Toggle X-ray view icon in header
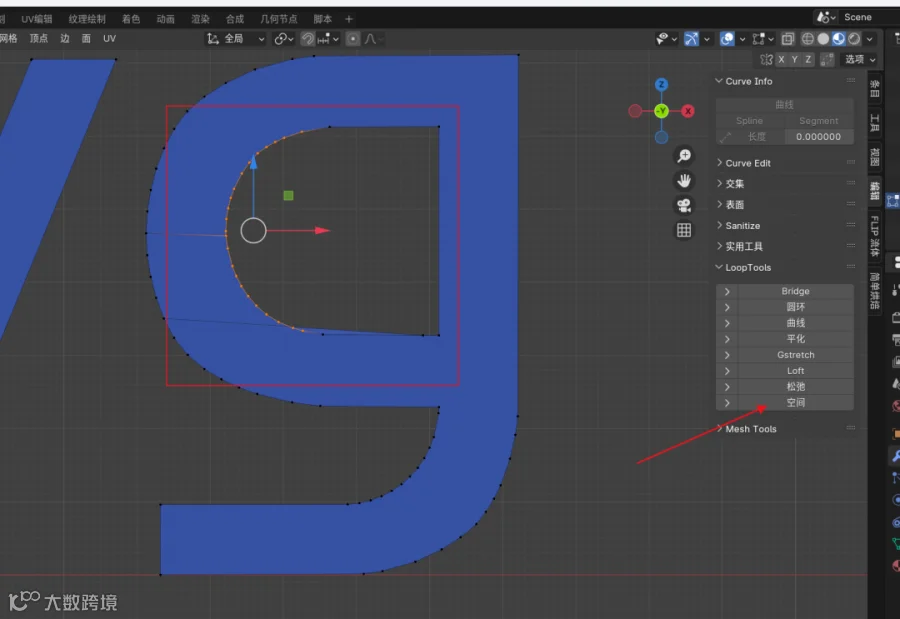900x619 pixels. [788, 38]
